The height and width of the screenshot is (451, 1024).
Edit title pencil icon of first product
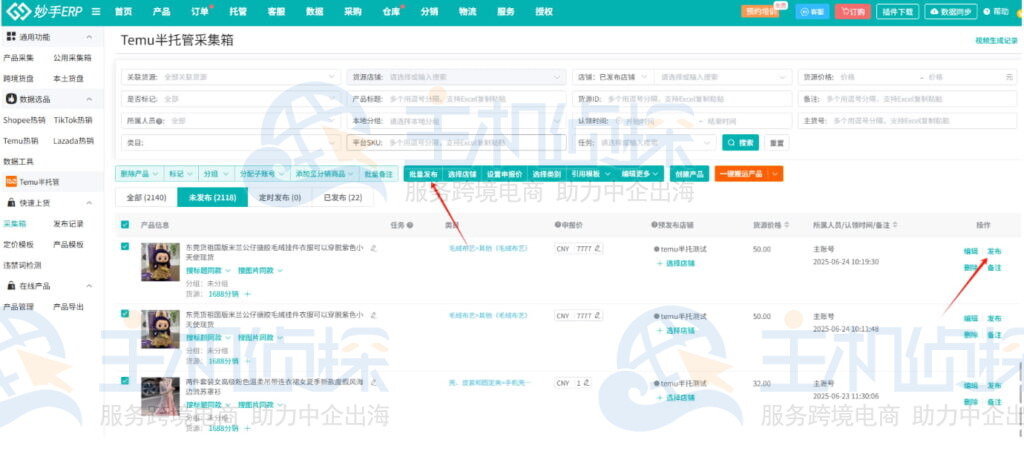pos(374,248)
